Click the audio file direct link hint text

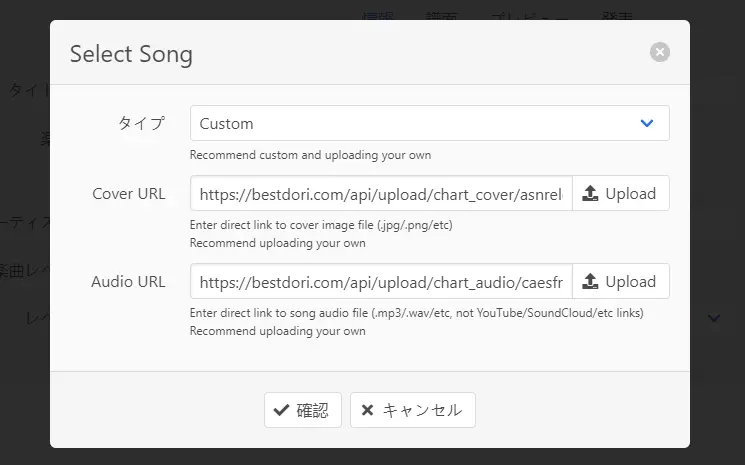(416, 313)
